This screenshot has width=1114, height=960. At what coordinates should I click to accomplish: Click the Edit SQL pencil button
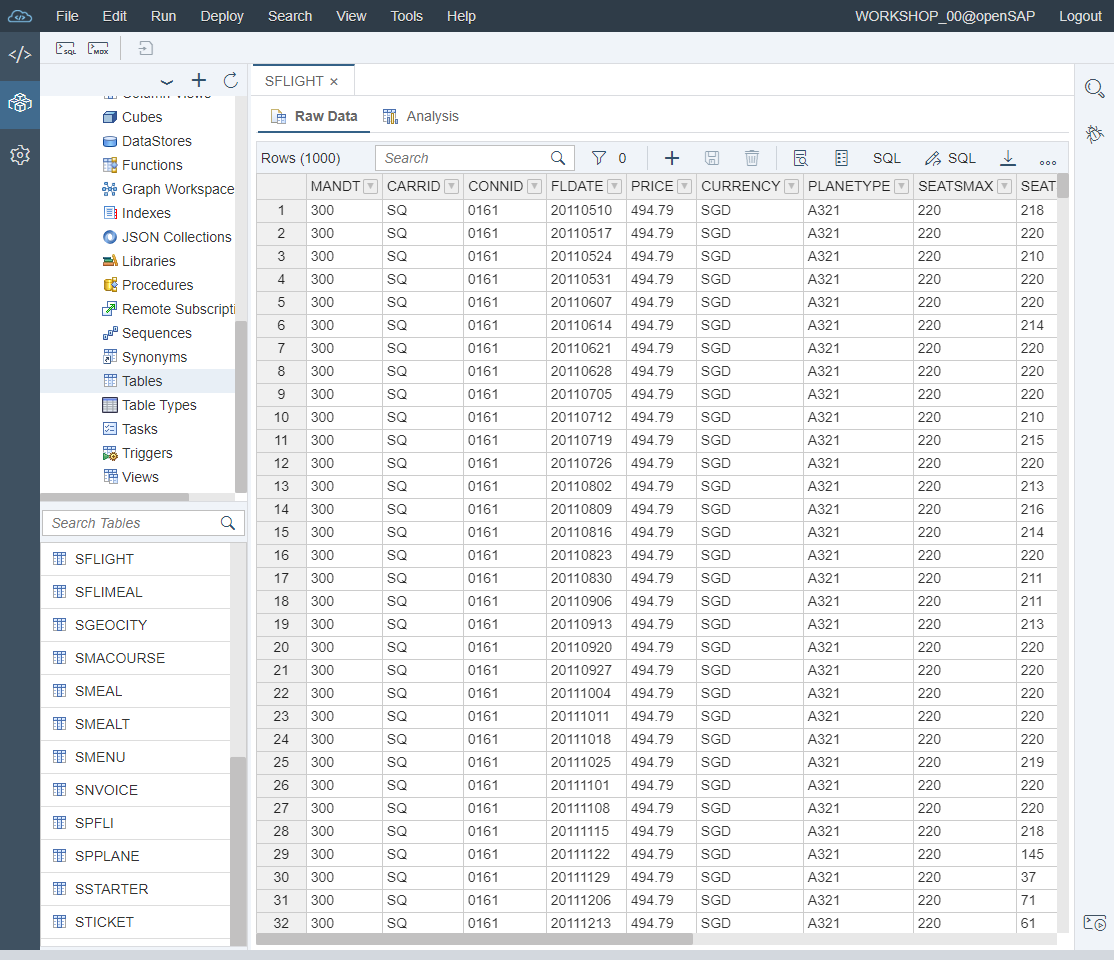pos(950,158)
